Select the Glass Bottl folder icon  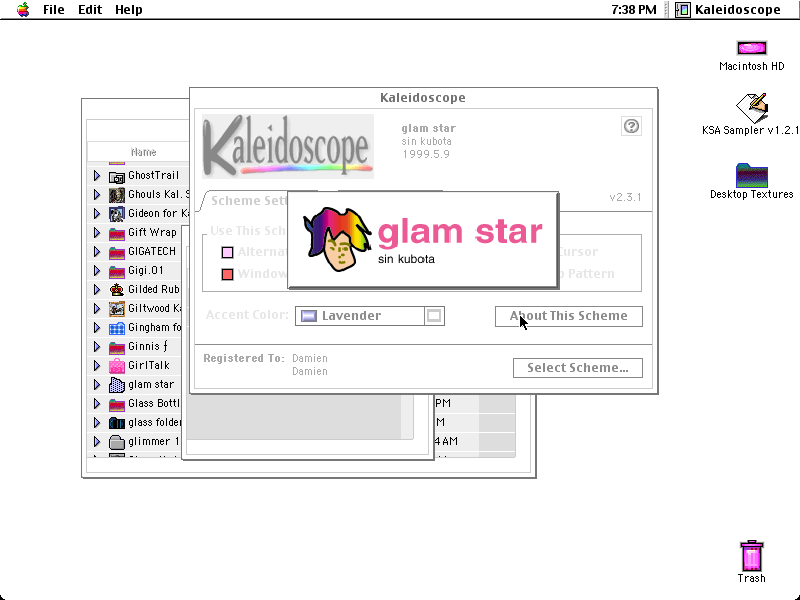[117, 405]
